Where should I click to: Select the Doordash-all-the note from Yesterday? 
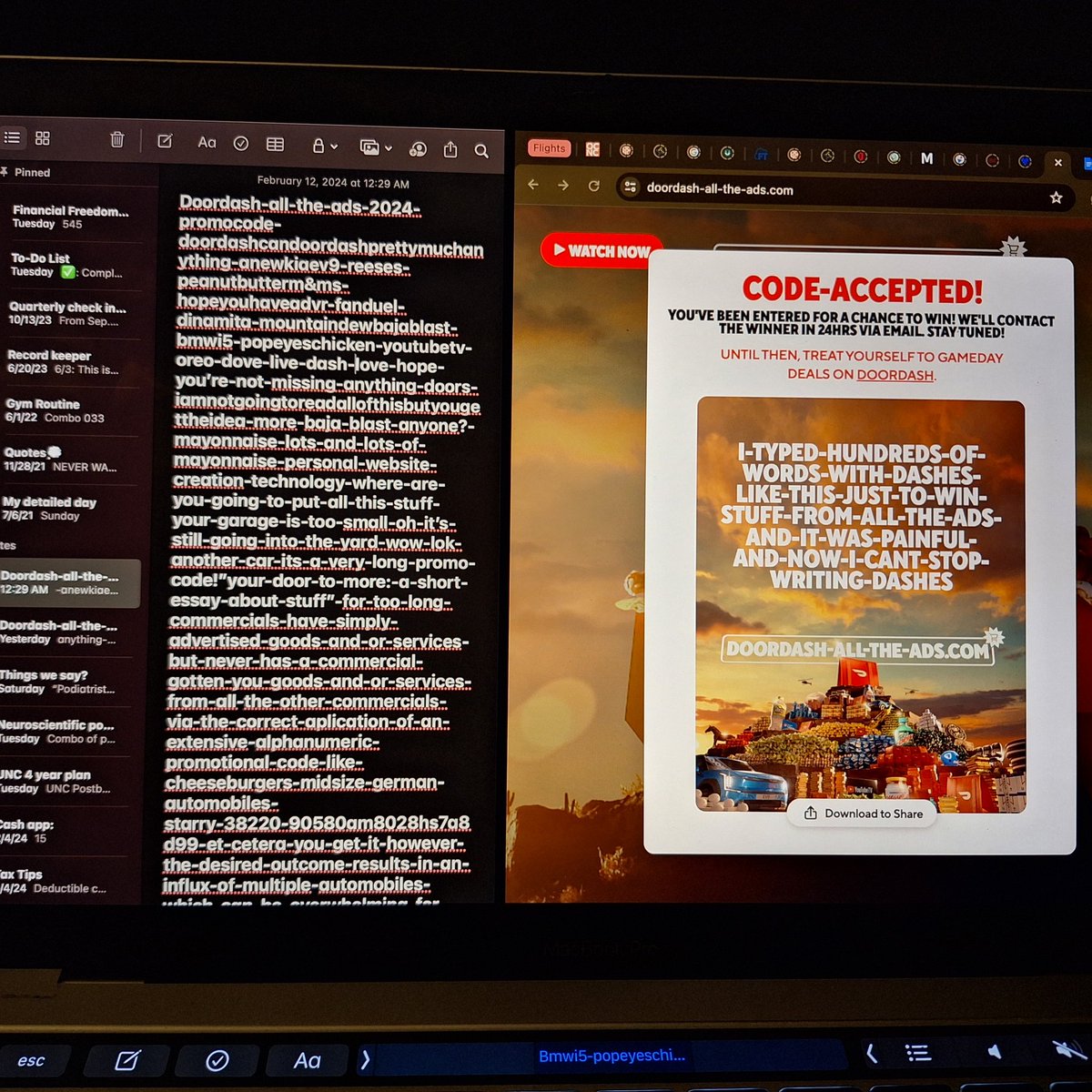[x=66, y=632]
